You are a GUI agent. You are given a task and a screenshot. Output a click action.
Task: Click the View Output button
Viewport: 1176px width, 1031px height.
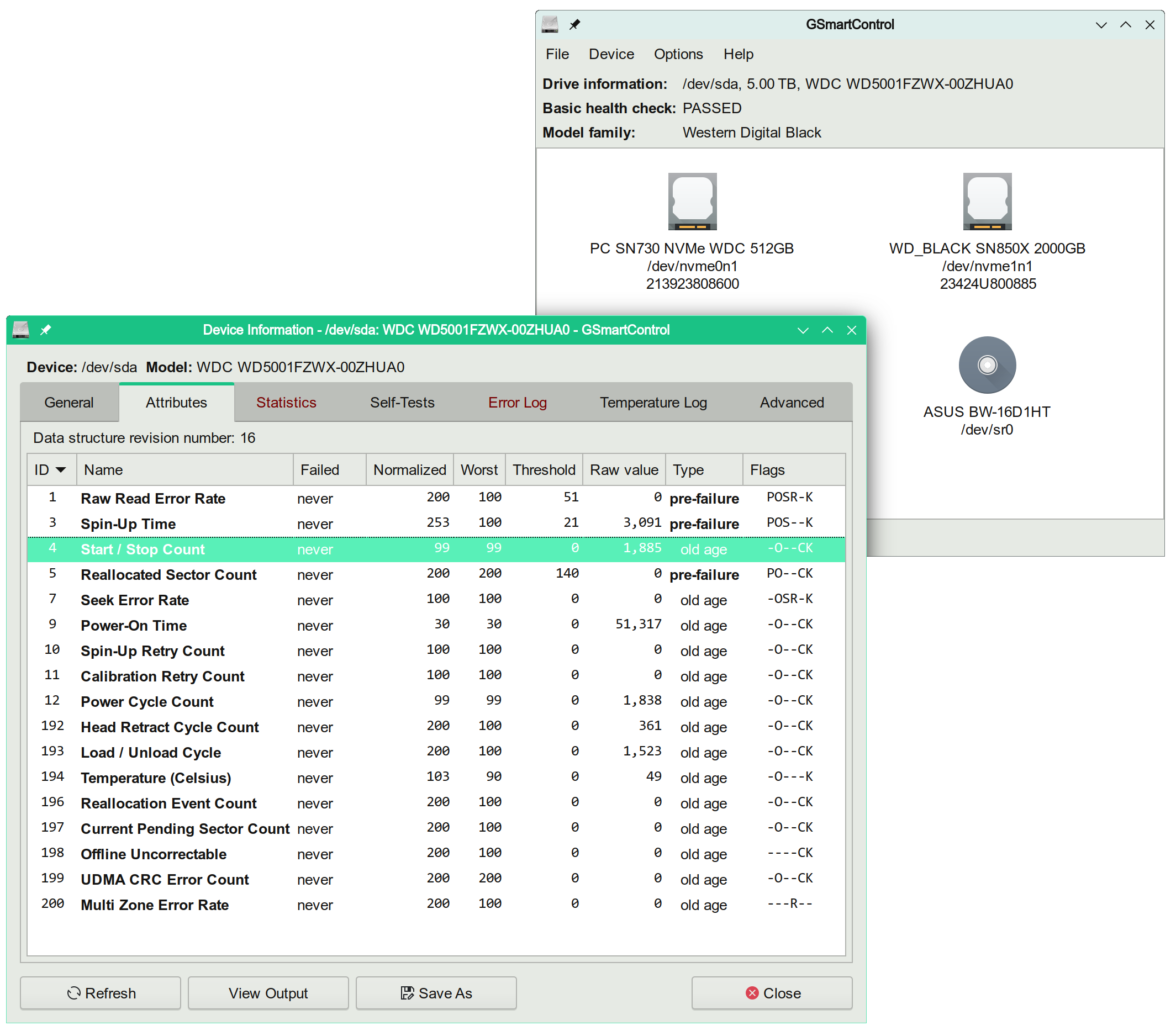point(268,992)
